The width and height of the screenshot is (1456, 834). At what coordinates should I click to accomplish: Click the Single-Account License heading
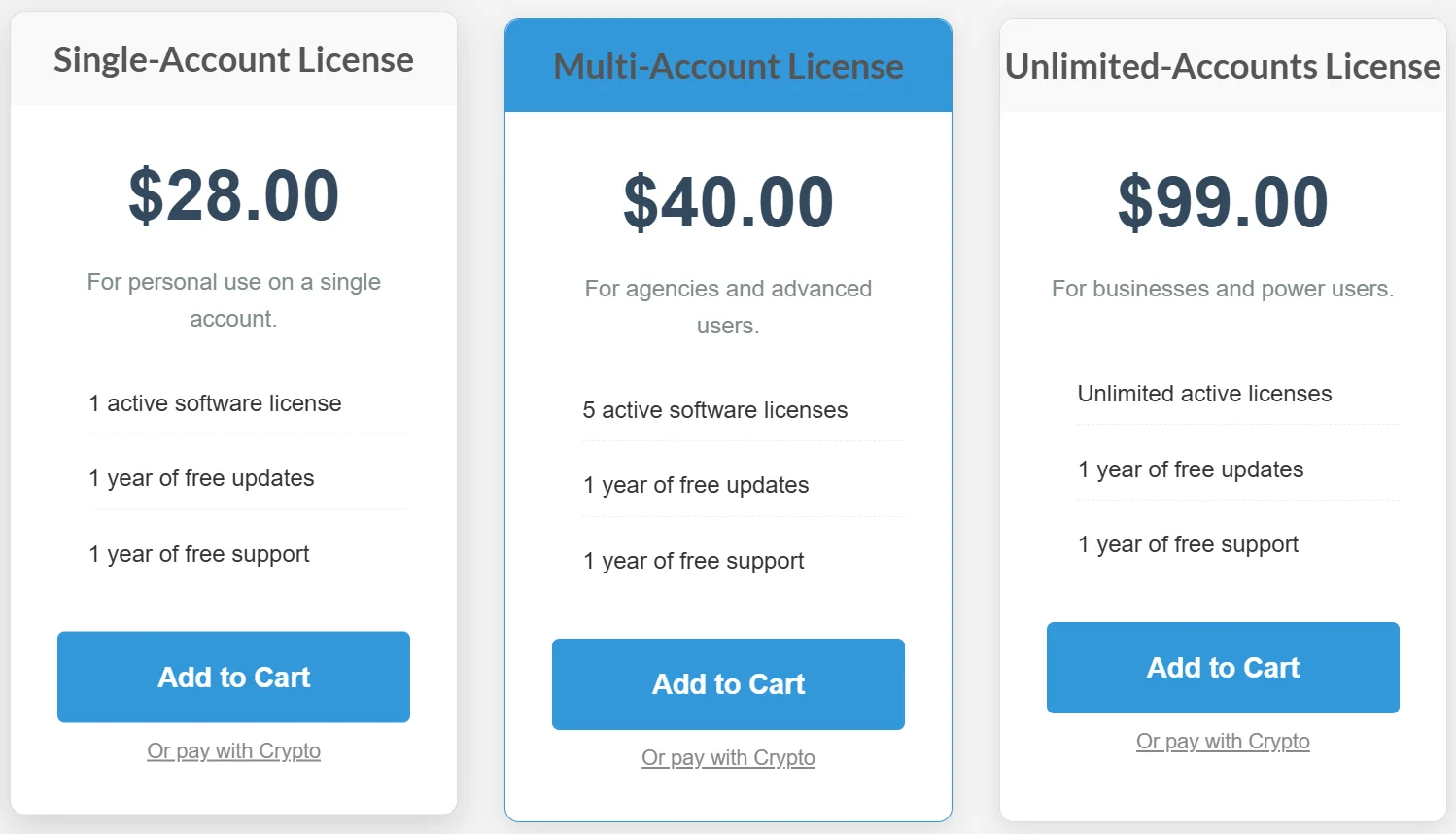pyautogui.click(x=233, y=60)
